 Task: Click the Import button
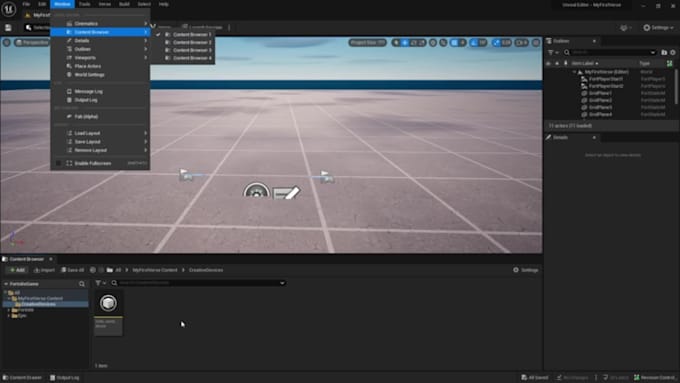[x=44, y=270]
